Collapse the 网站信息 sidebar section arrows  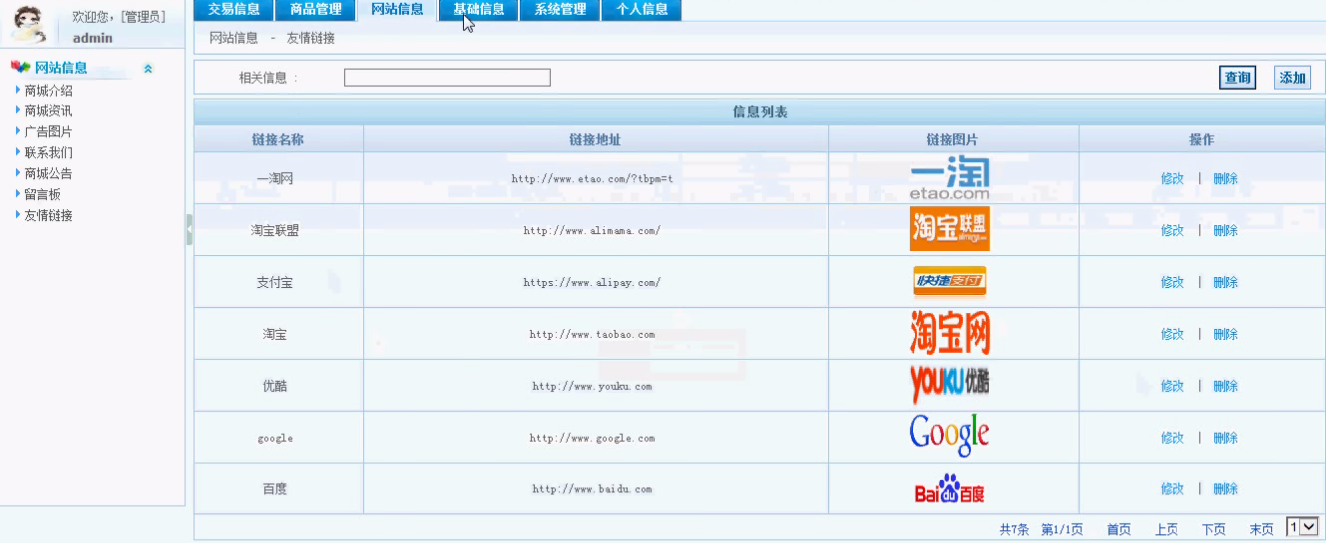click(x=148, y=68)
